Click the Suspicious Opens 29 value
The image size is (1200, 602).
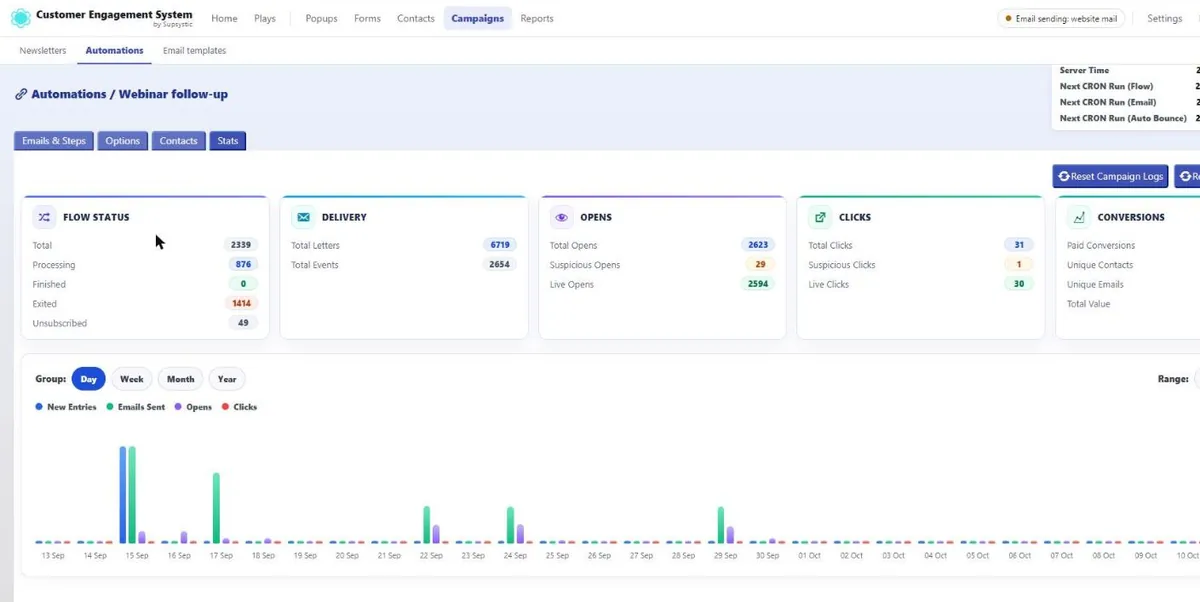[x=760, y=265]
